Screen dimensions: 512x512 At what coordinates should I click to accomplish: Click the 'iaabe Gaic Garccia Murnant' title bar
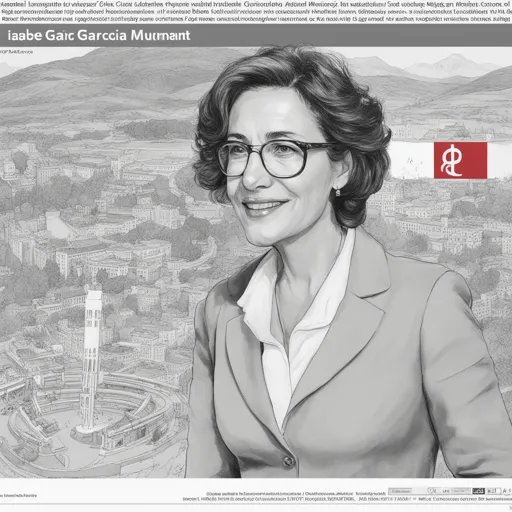(256, 35)
